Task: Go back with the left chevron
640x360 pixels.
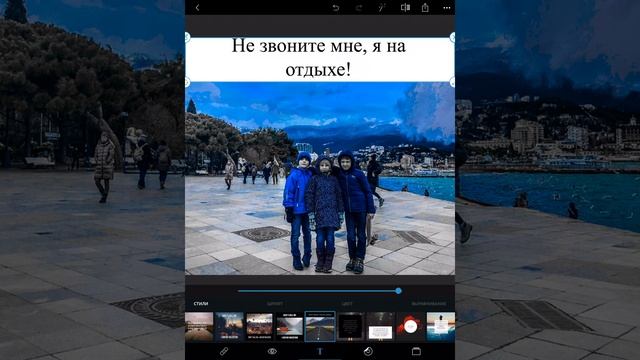Action: pos(198,7)
